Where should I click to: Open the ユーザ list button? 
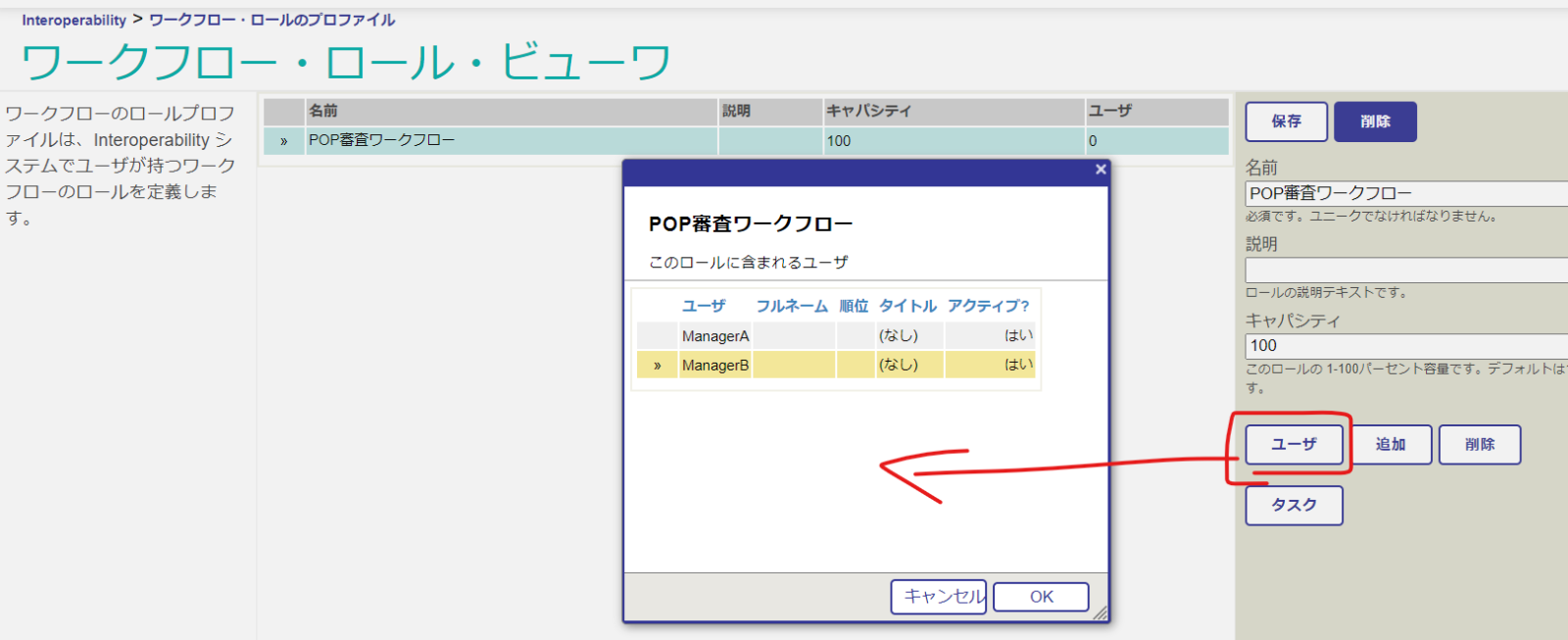coord(1294,444)
